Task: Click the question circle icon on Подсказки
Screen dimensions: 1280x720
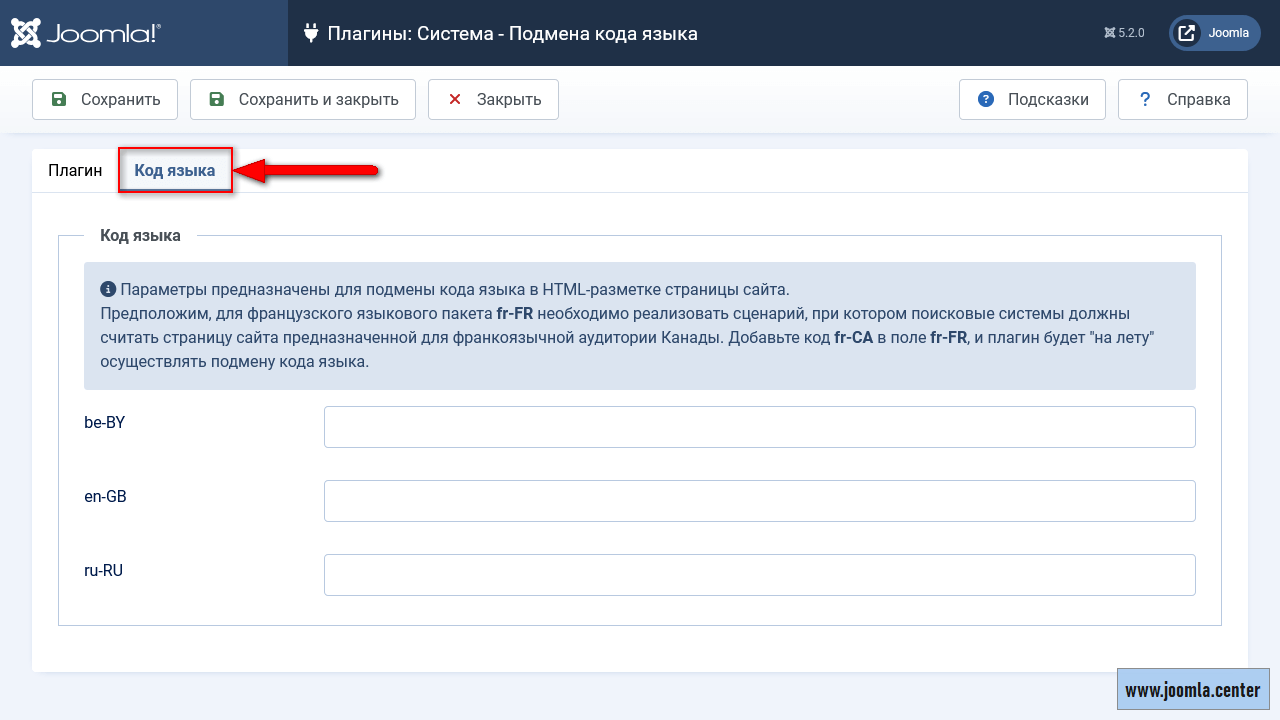Action: tap(986, 99)
